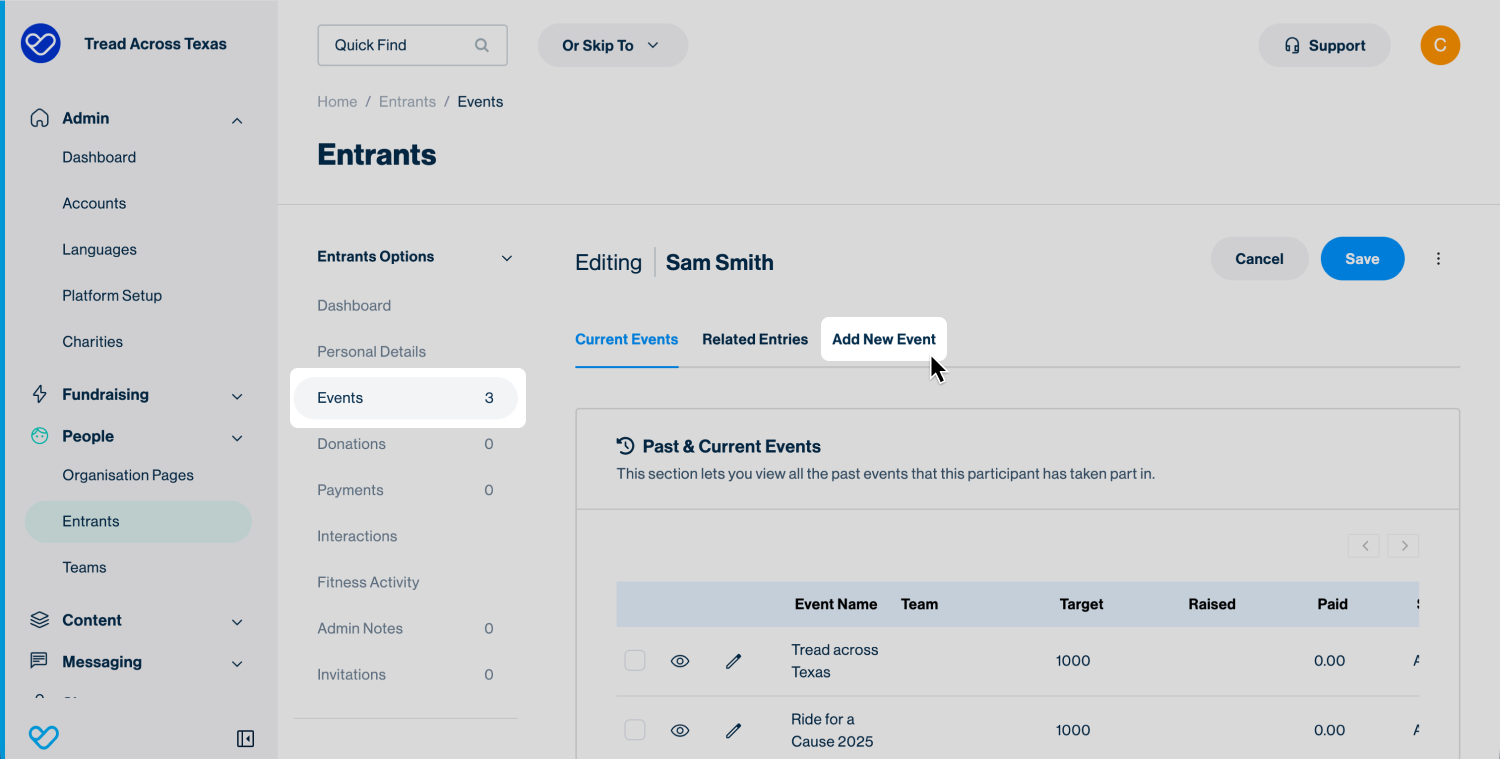The width and height of the screenshot is (1500, 759).
Task: Click the Quick Find search field
Action: 400,46
